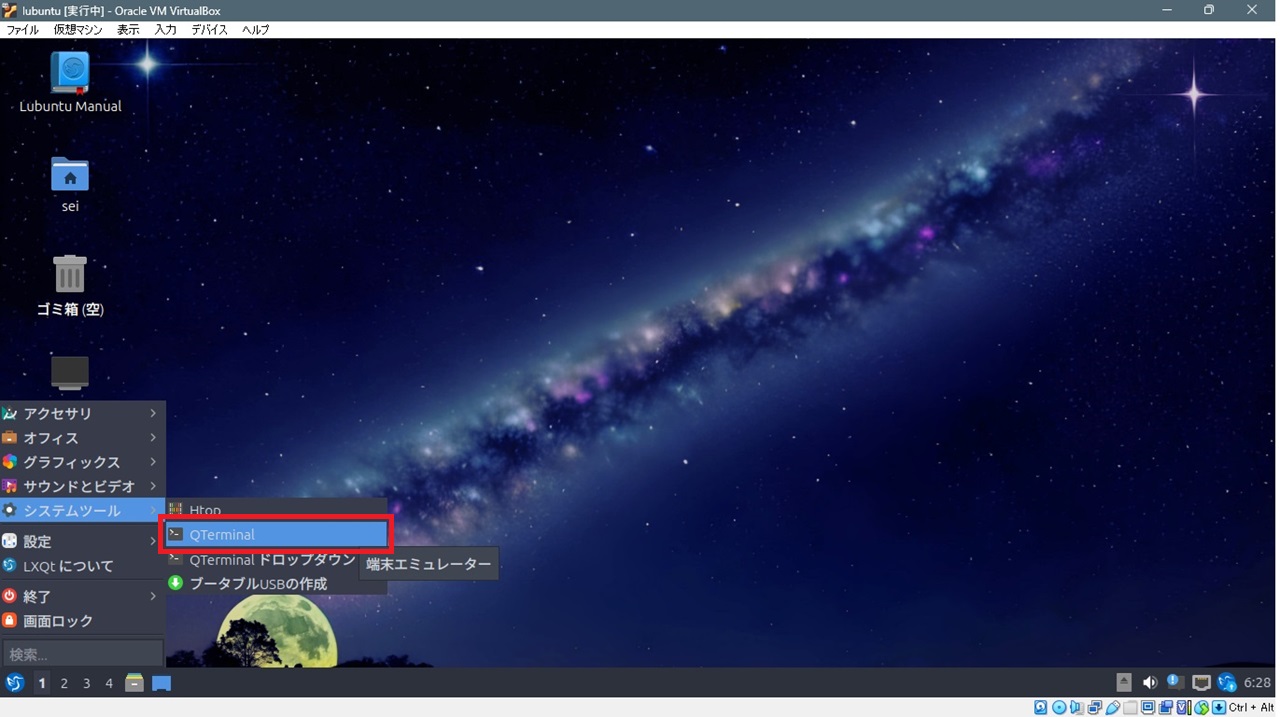1280x717 pixels.
Task: Open the removable media eject tray icon
Action: pos(1124,683)
